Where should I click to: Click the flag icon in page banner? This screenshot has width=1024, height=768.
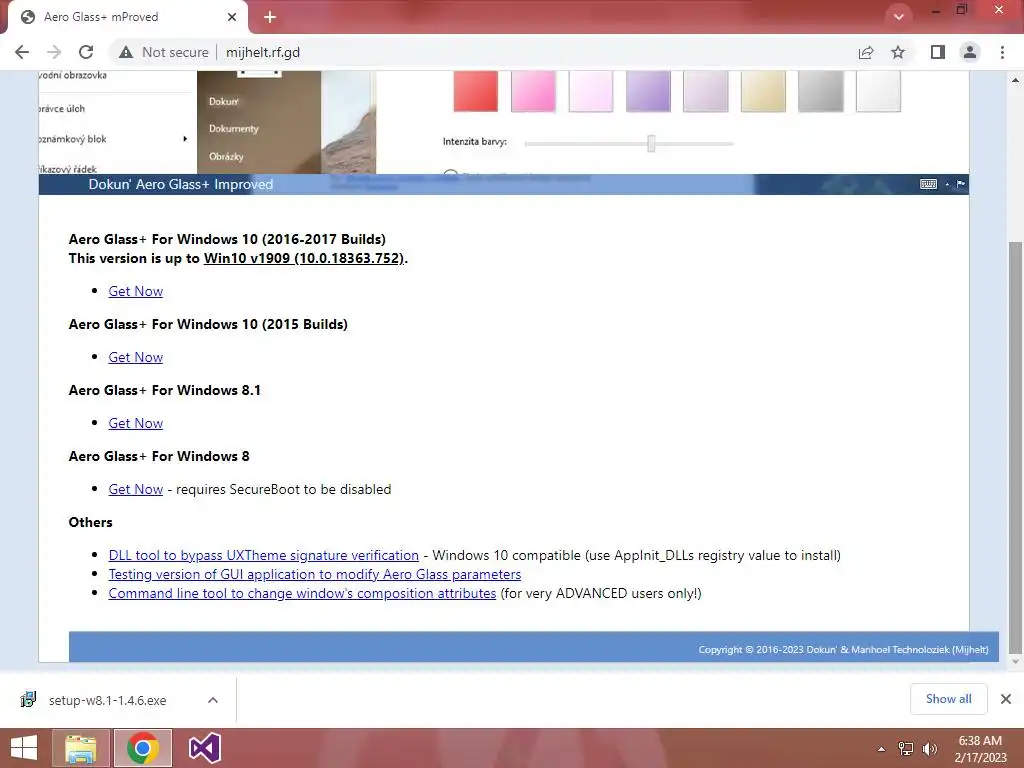click(x=961, y=184)
